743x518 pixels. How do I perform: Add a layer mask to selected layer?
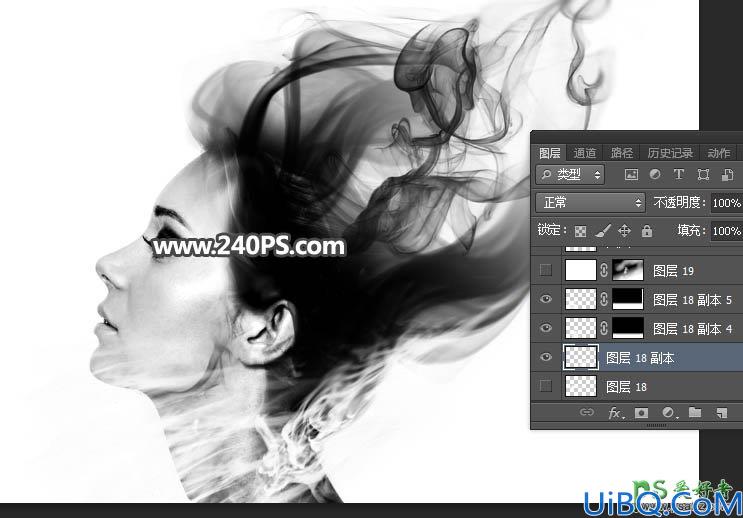(641, 413)
